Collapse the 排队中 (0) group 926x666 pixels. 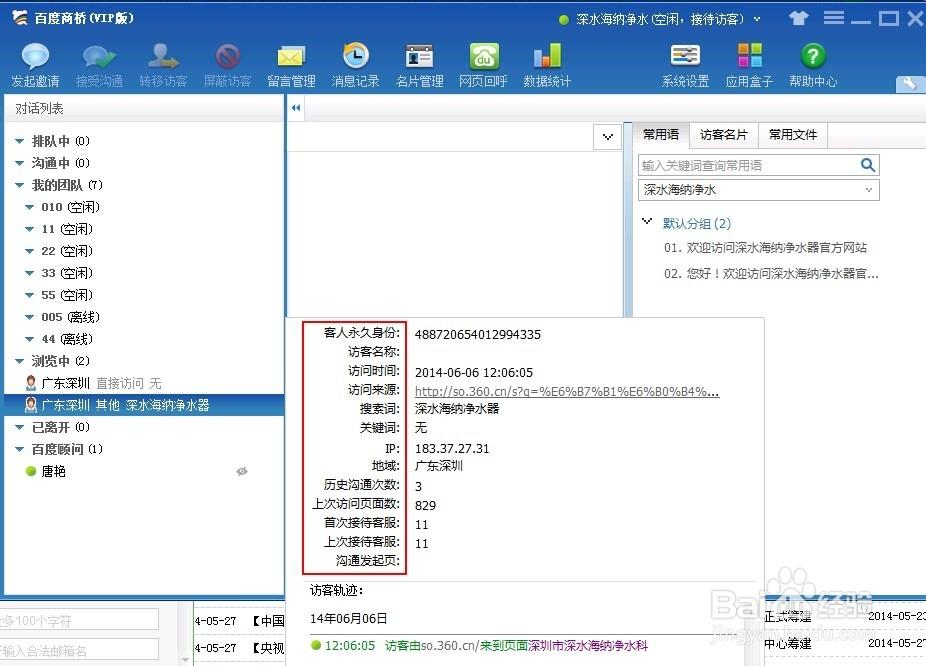pyautogui.click(x=19, y=141)
